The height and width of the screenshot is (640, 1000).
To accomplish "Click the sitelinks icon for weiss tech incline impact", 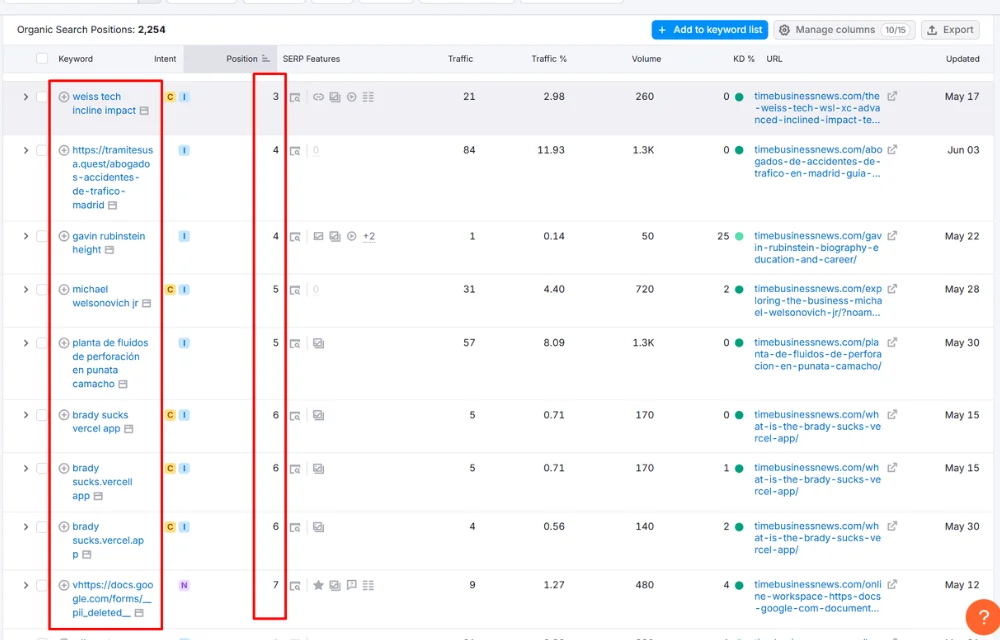I will pyautogui.click(x=368, y=97).
